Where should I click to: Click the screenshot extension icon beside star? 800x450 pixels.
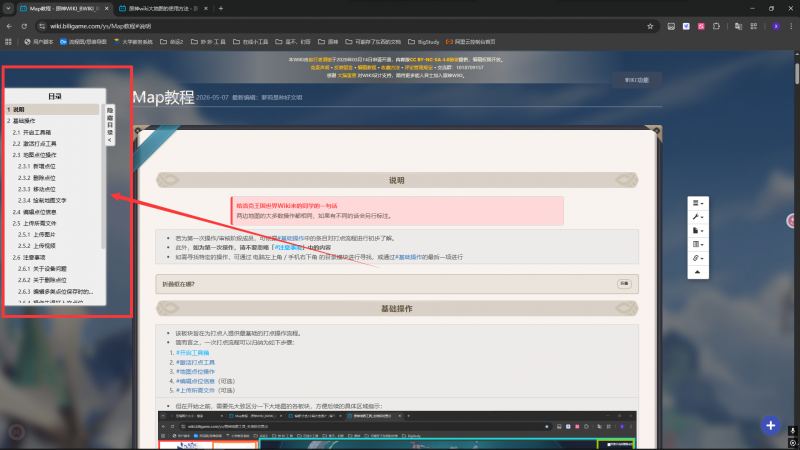pos(671,26)
